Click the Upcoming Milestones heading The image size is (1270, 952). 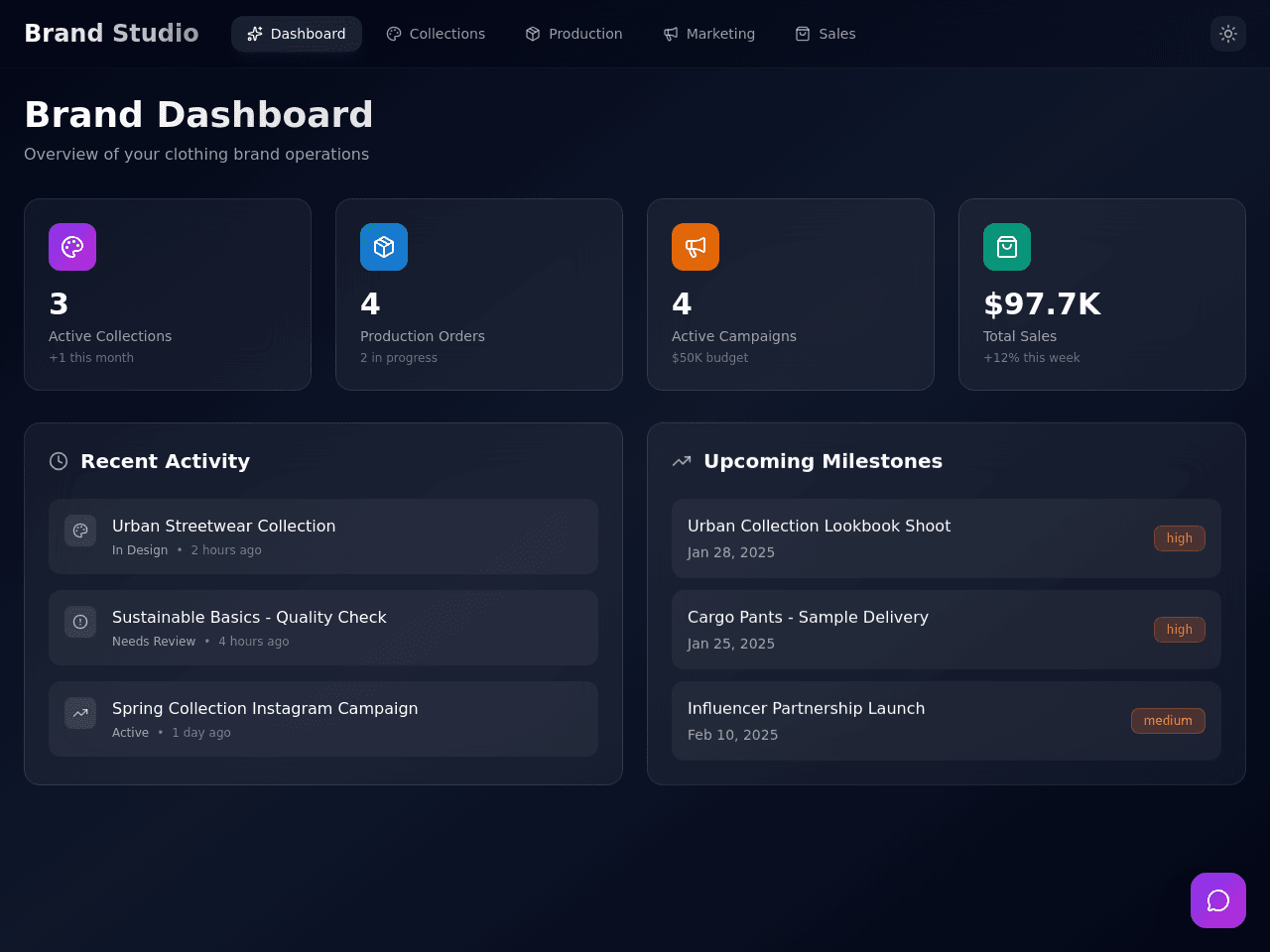coord(824,461)
